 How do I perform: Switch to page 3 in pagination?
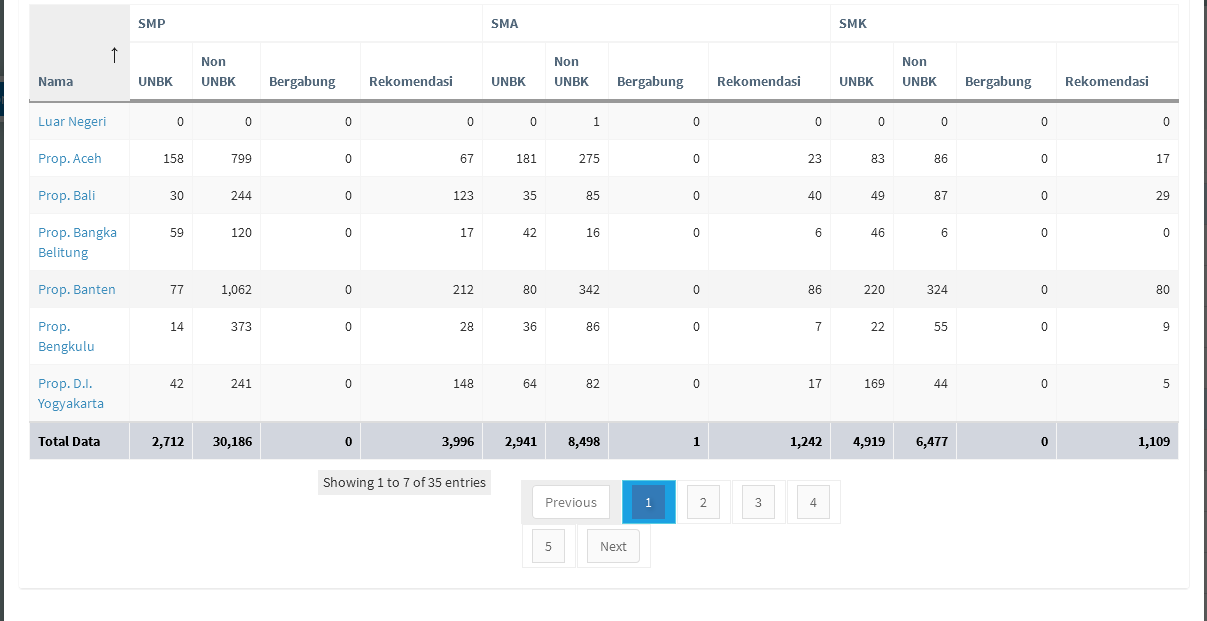click(x=758, y=502)
